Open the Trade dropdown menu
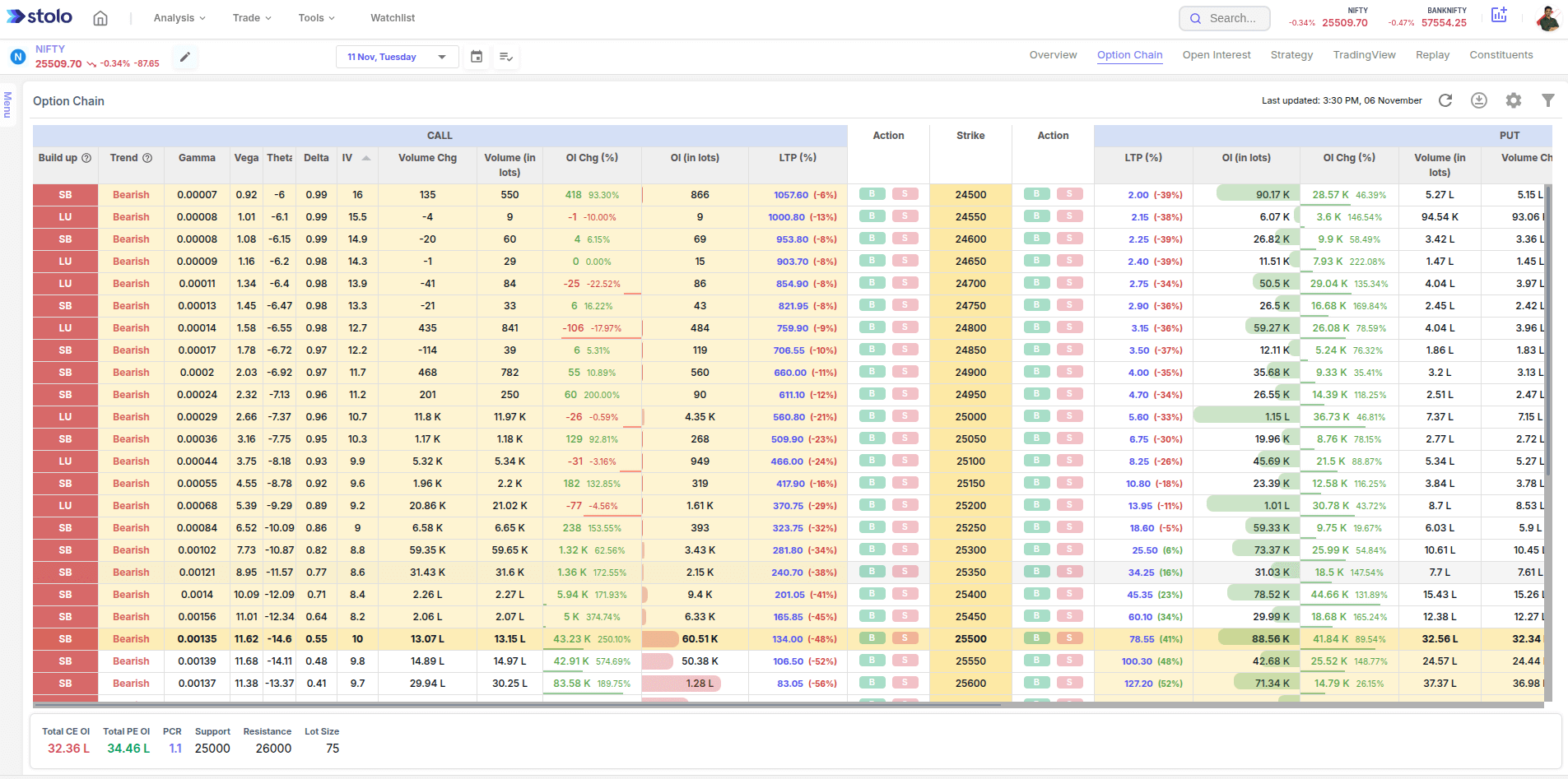The height and width of the screenshot is (779, 1568). pos(252,18)
